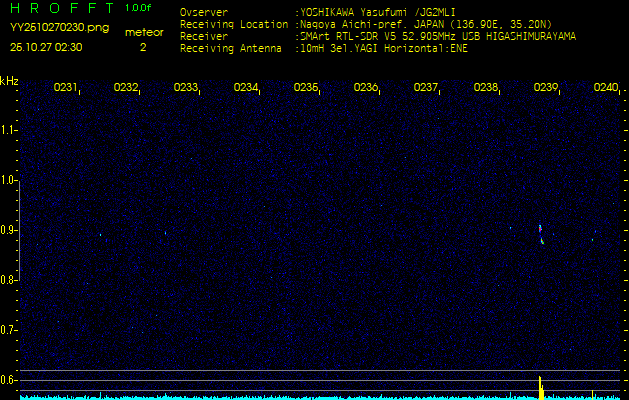Viewport: 629px width, 400px height.
Task: Select the 0240 time marker
Action: 605,88
